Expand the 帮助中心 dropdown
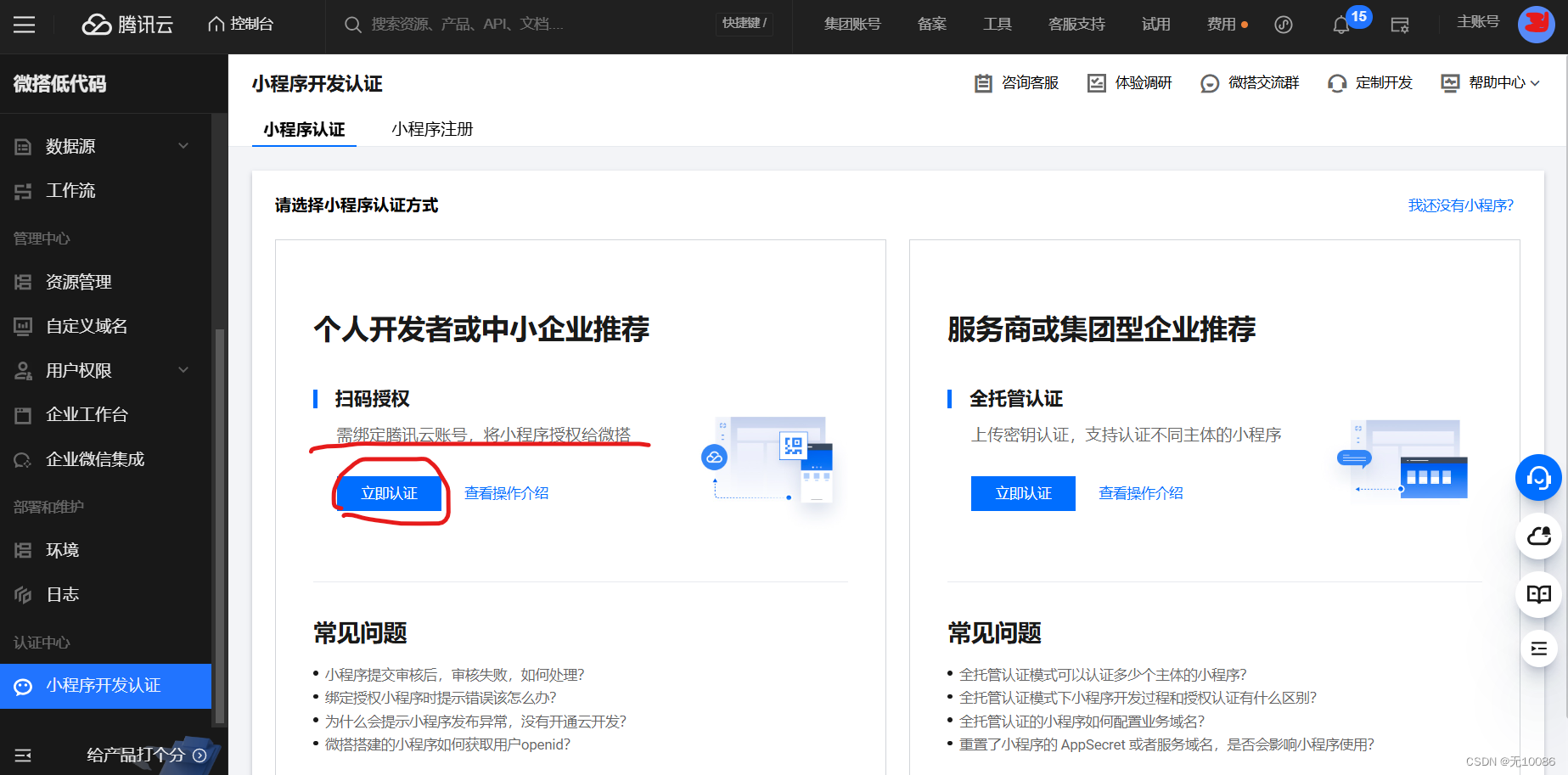Image resolution: width=1568 pixels, height=775 pixels. pos(1491,82)
